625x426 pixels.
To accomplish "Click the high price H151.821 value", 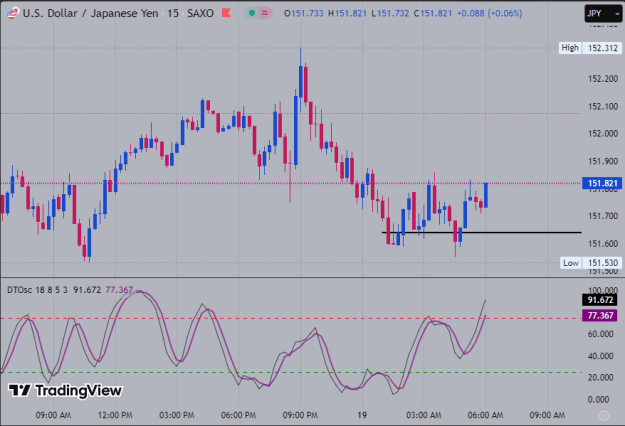I will 347,13.
